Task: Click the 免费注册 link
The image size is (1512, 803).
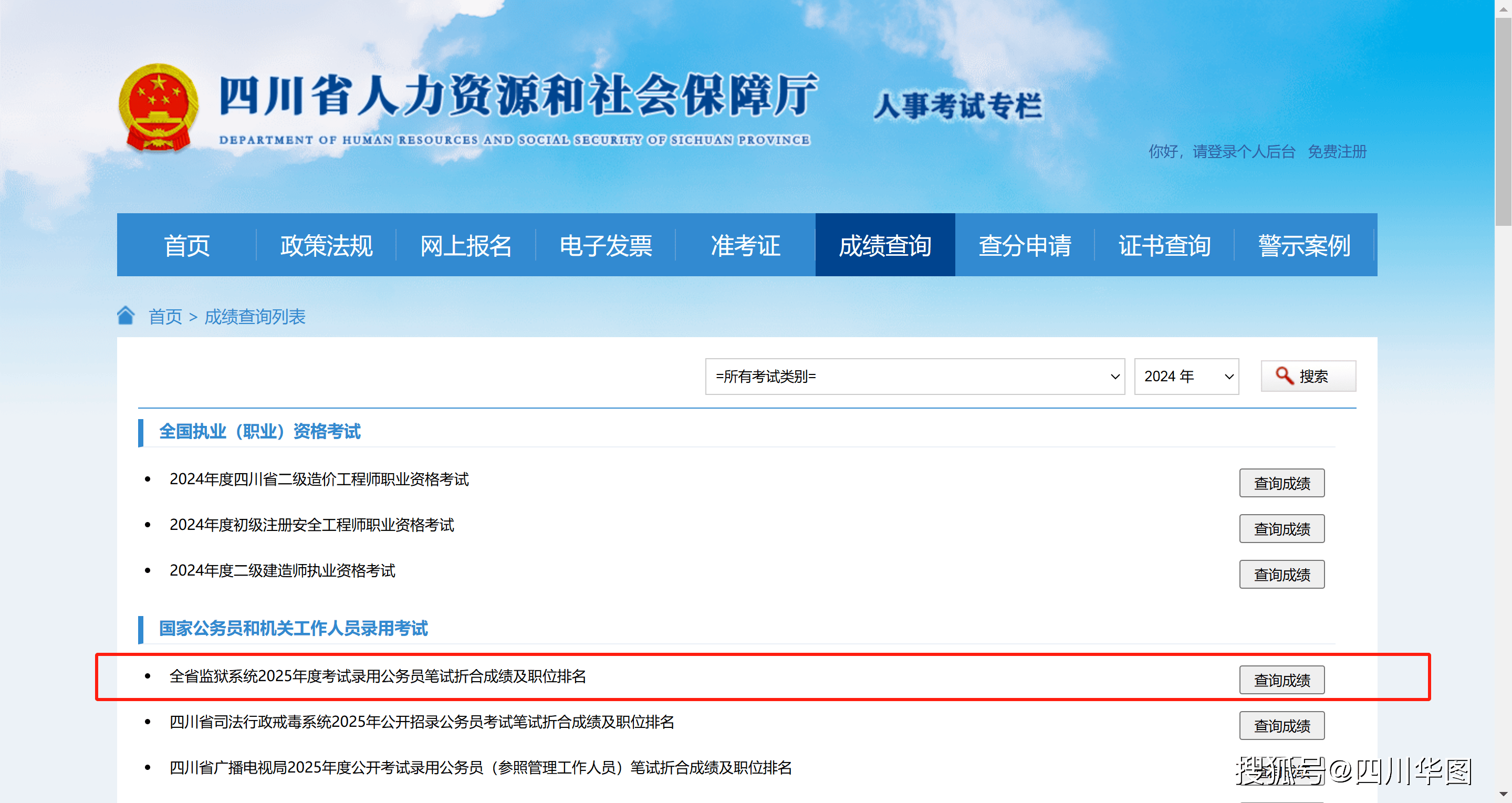Action: pos(1337,152)
